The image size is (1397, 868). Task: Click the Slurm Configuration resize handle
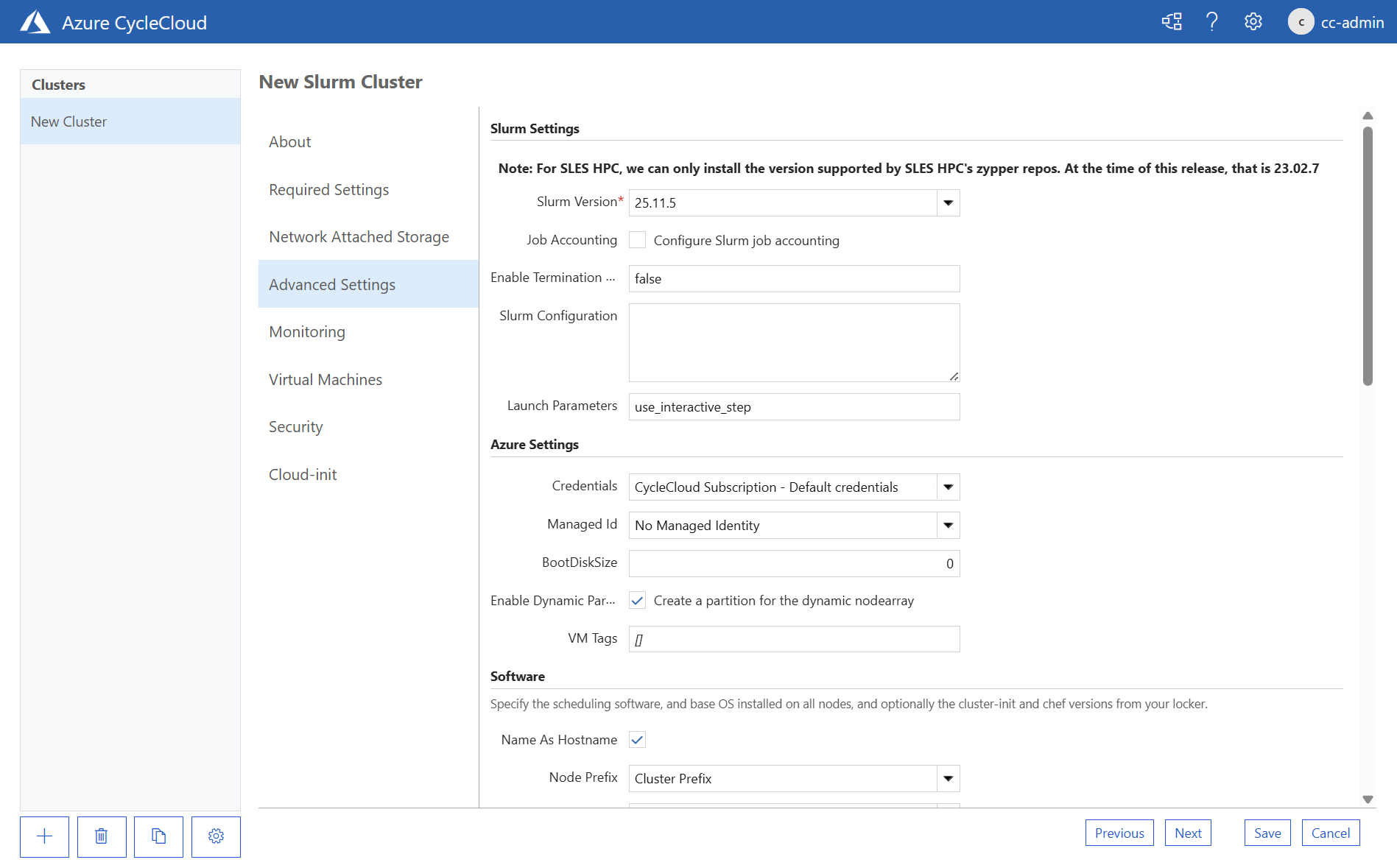[954, 376]
